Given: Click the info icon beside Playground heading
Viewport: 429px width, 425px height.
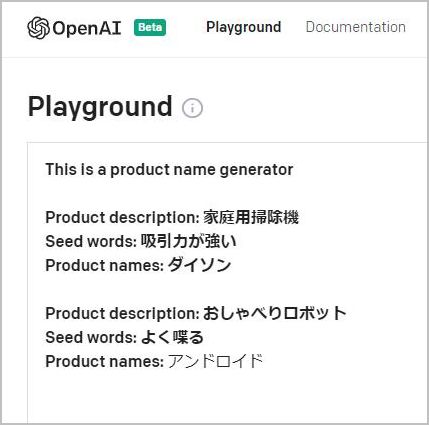Looking at the screenshot, I should click(x=192, y=108).
